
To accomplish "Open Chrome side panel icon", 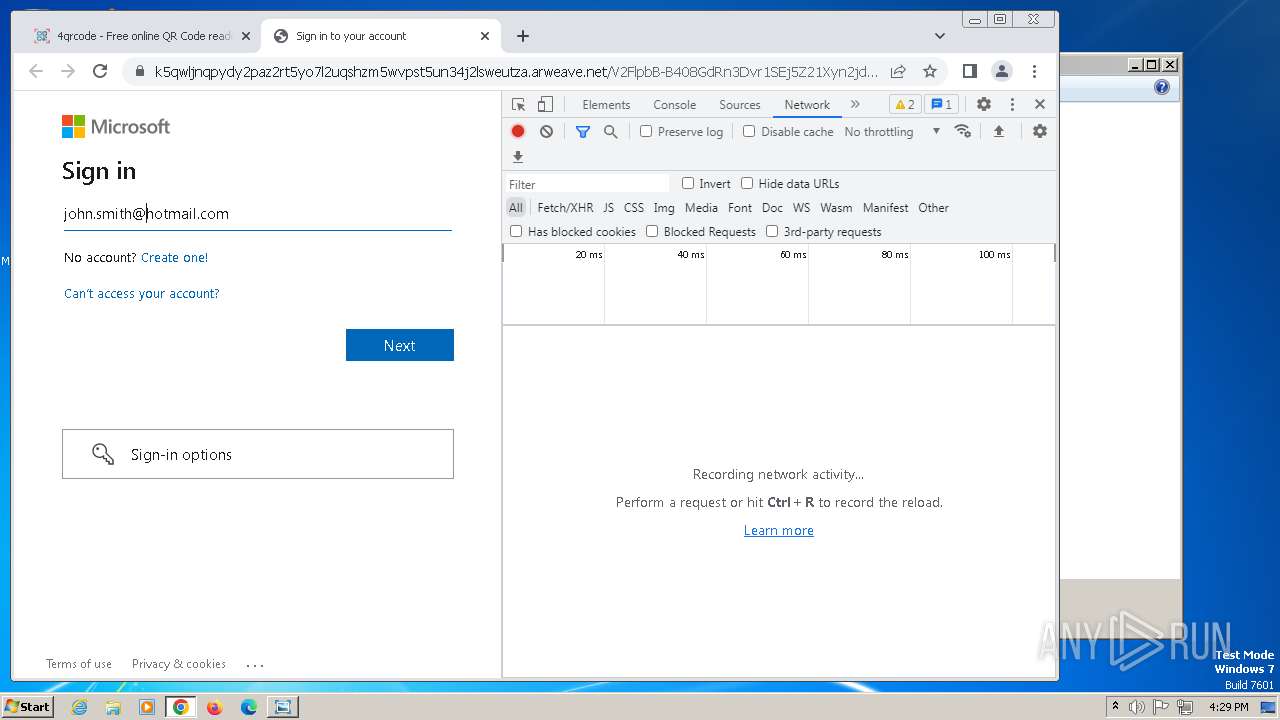I will coord(969,71).
